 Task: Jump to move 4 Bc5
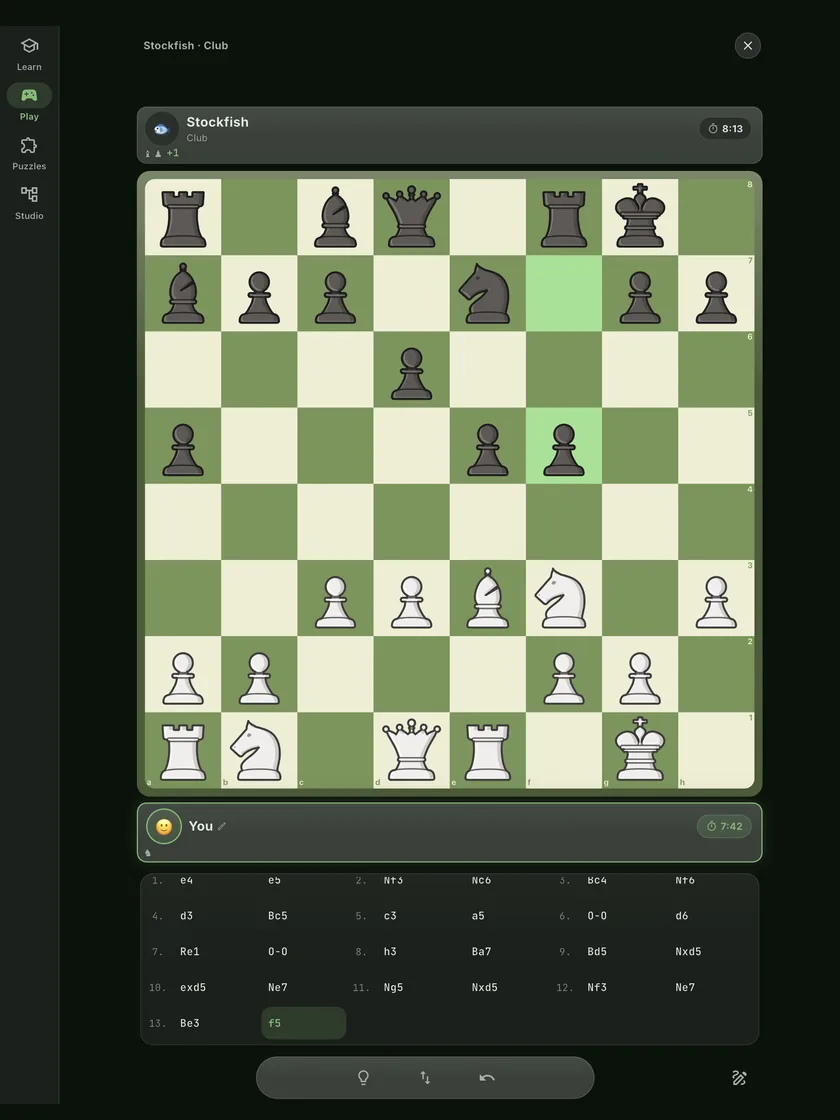coord(278,916)
